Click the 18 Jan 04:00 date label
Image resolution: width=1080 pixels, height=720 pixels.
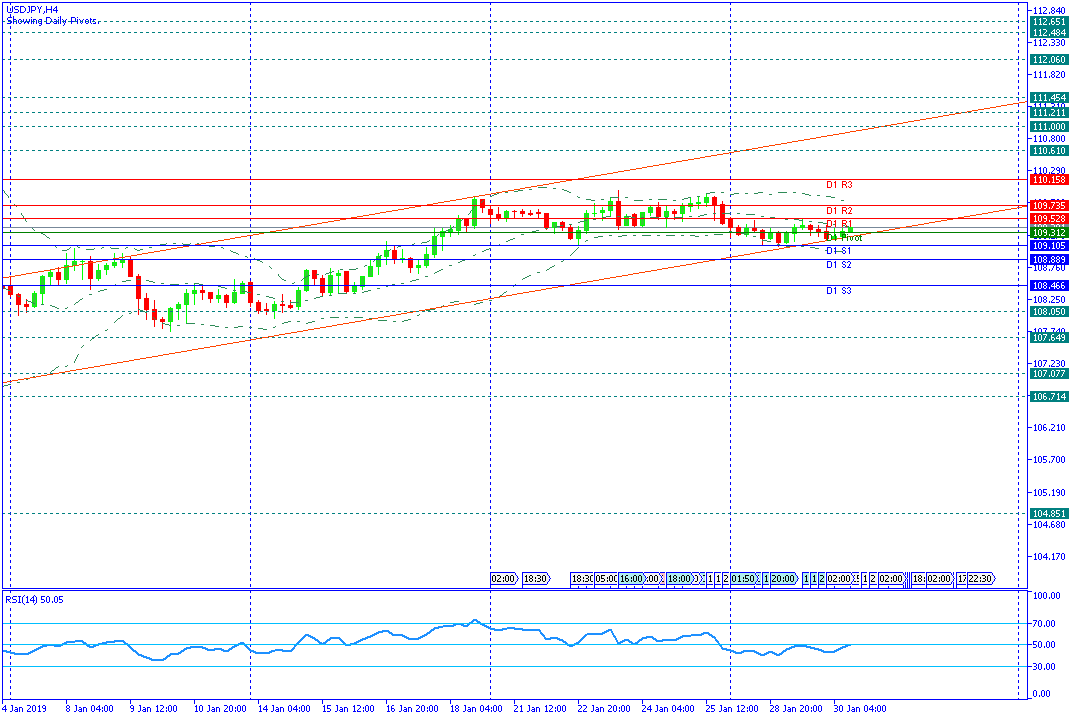[x=477, y=708]
